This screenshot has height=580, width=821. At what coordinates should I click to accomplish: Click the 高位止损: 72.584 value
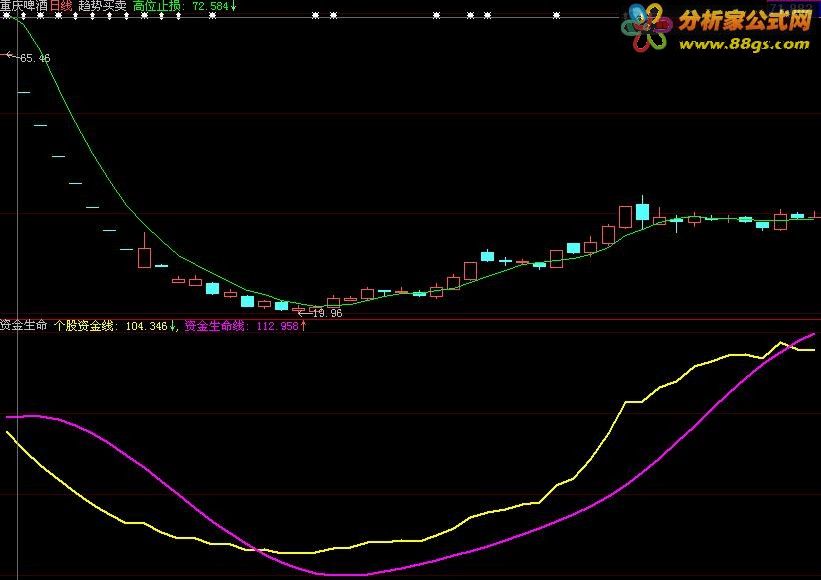pos(184,6)
